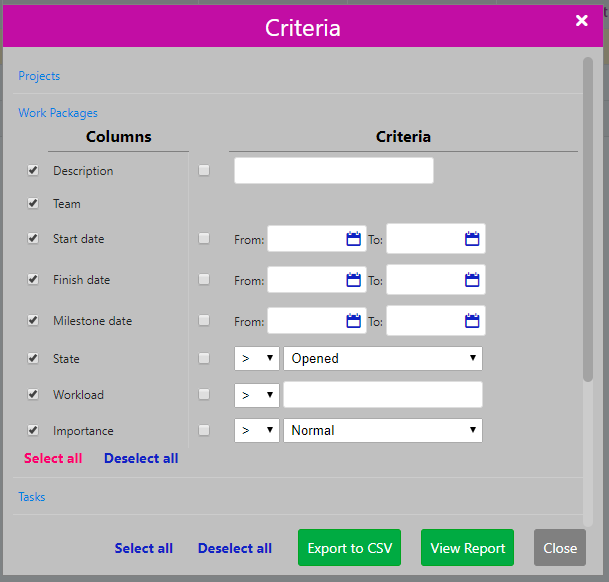Viewport: 609px width, 582px height.
Task: Open calendar for Start date To field
Action: click(x=472, y=239)
